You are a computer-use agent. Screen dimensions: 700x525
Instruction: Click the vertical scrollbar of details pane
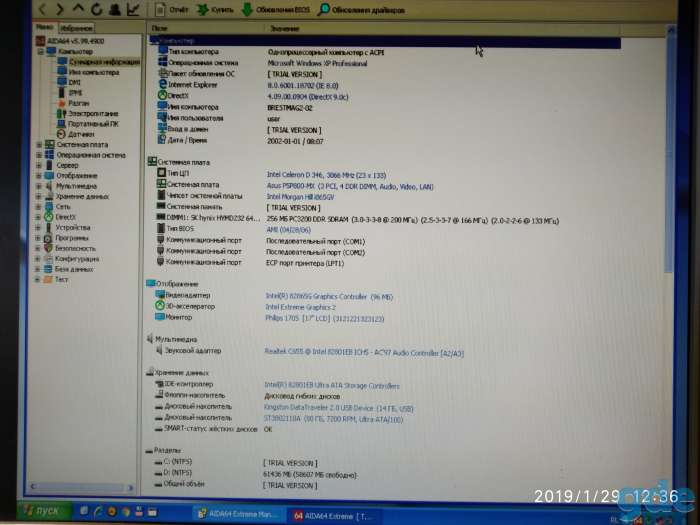(670, 259)
